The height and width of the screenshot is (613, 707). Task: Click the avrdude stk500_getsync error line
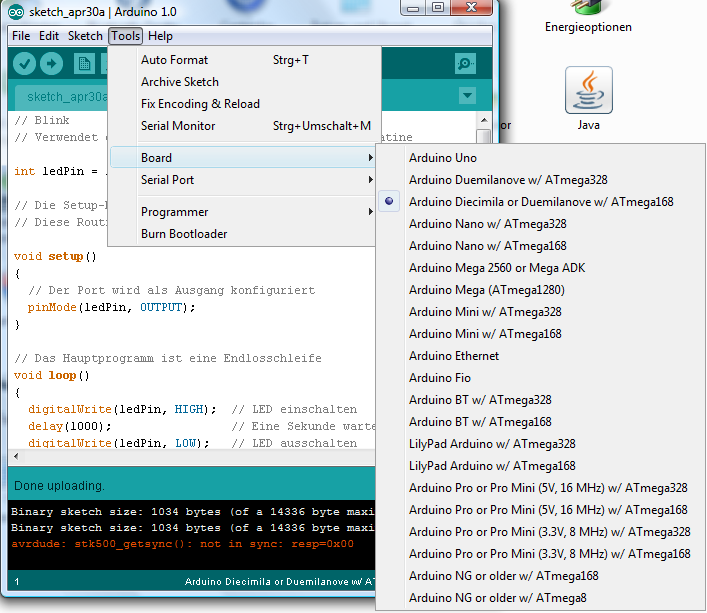(182, 544)
